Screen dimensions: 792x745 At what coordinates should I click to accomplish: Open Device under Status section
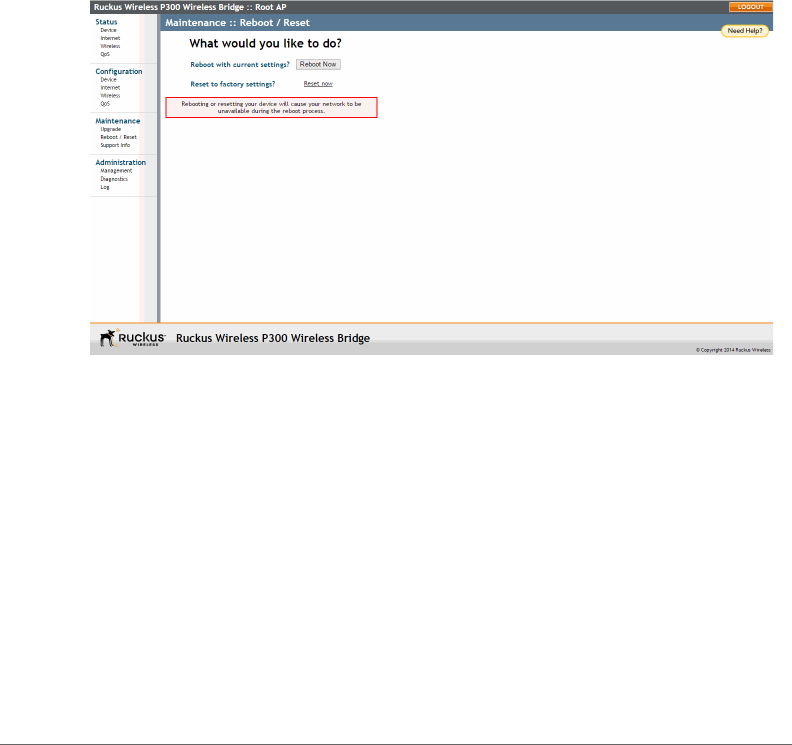pos(108,30)
